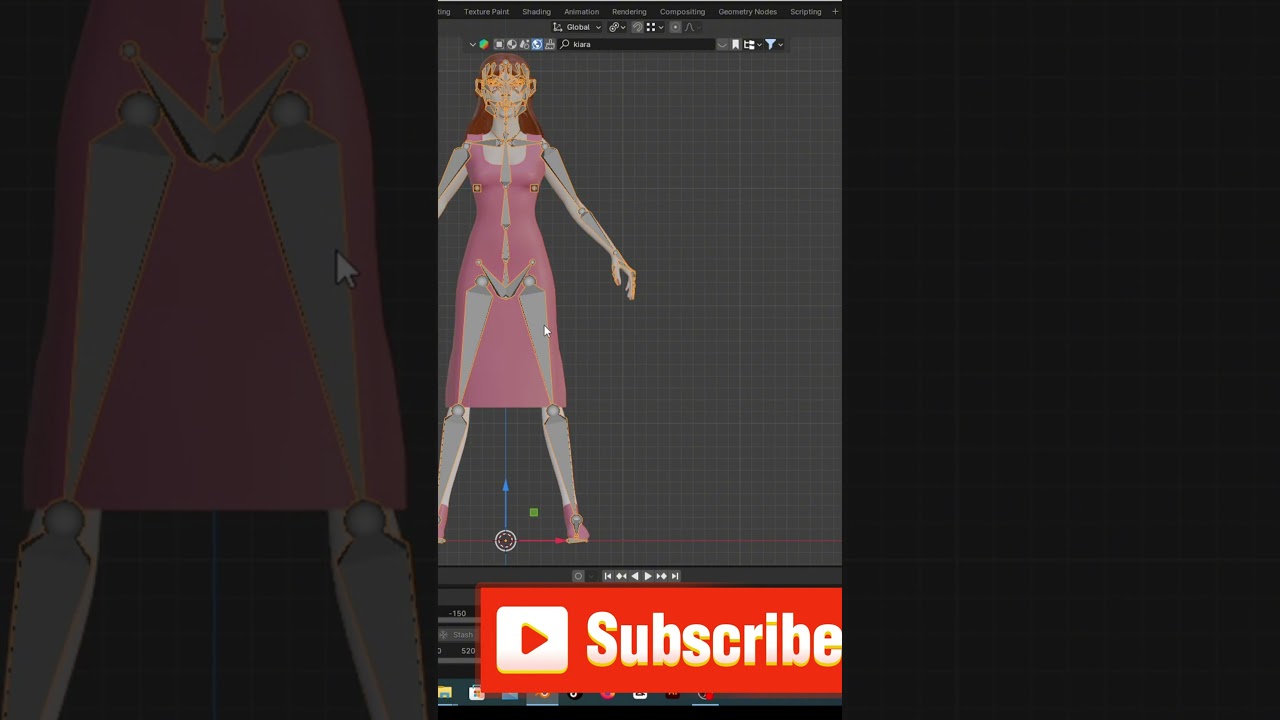Click the curved icon right of search field

coord(722,44)
